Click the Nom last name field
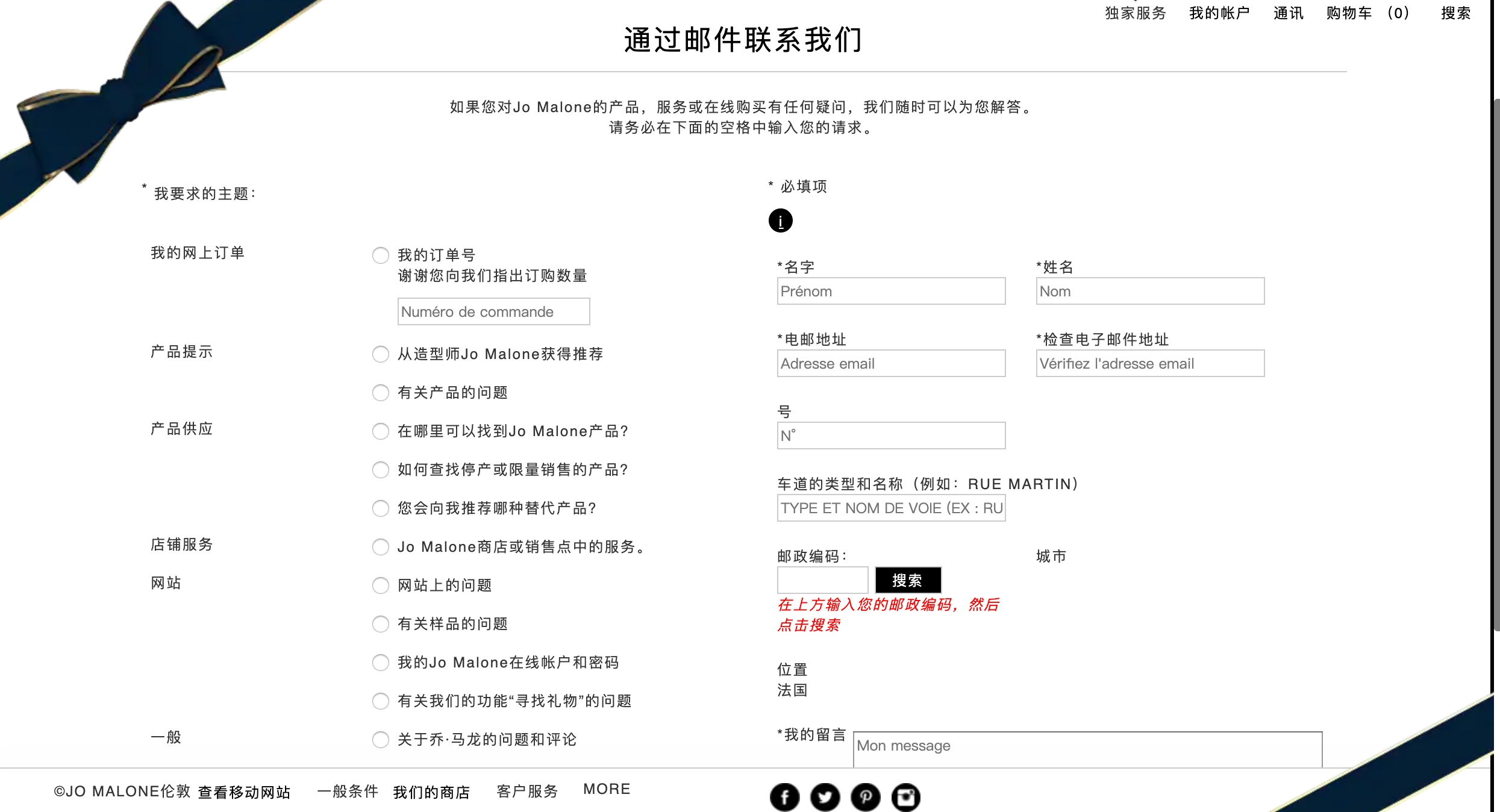 point(1150,291)
